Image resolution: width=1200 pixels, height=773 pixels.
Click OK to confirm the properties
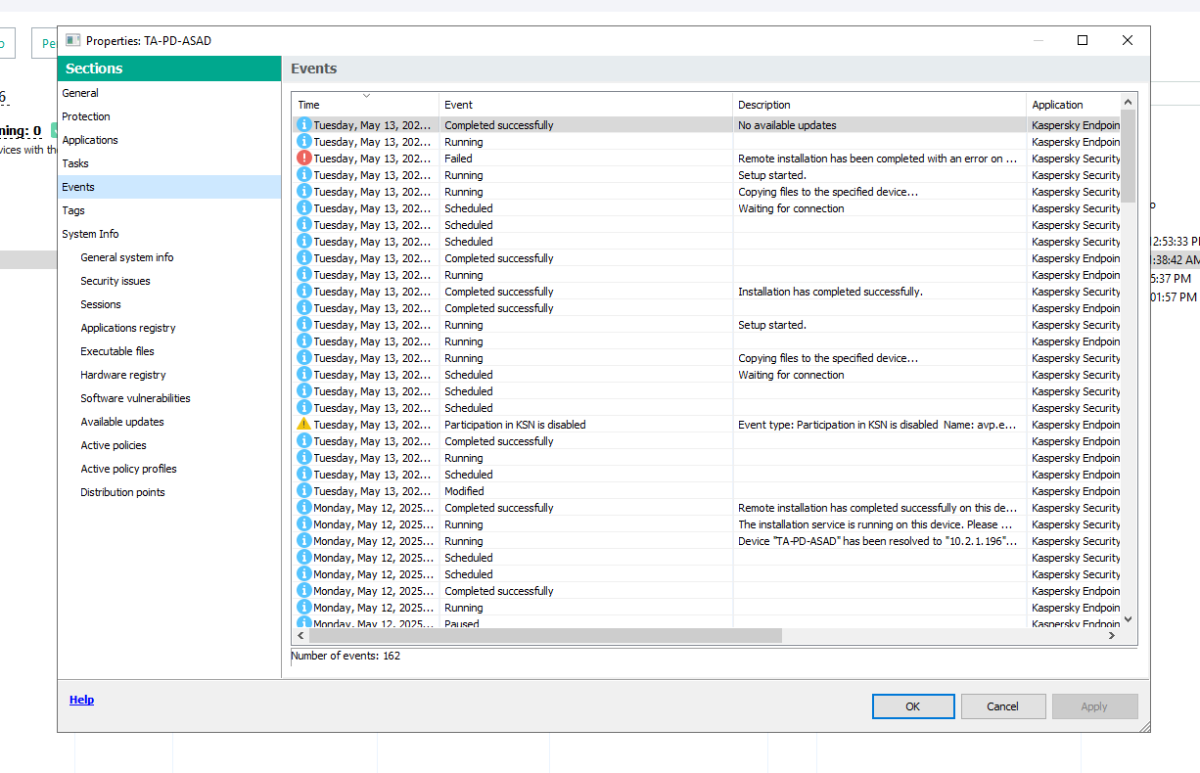[913, 706]
